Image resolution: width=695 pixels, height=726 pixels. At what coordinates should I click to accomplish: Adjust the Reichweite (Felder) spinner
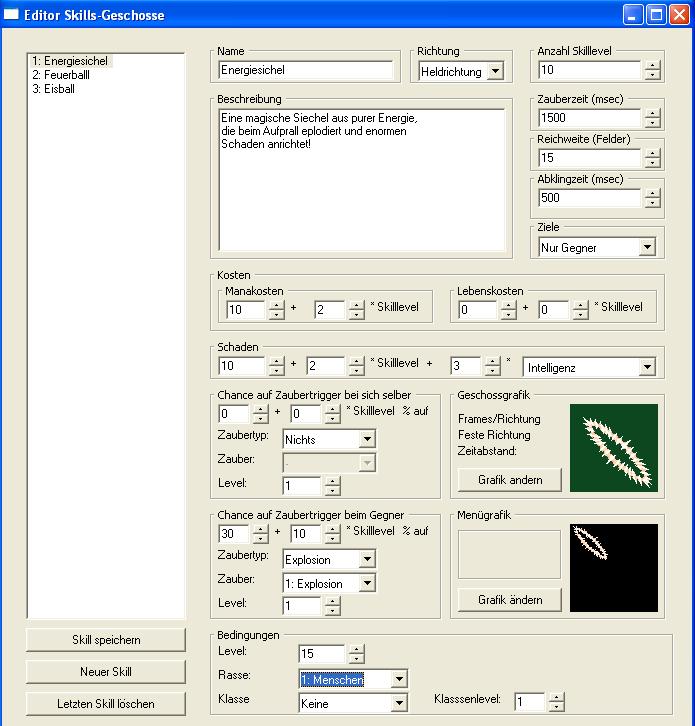(652, 158)
